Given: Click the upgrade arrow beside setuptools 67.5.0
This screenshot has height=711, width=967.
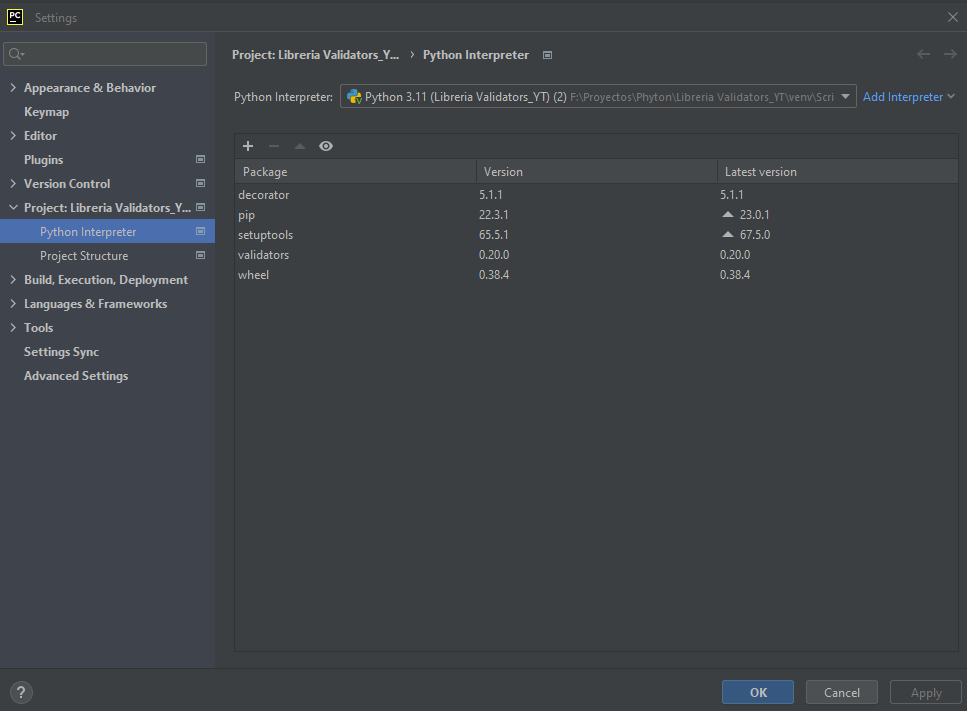Looking at the screenshot, I should point(728,234).
